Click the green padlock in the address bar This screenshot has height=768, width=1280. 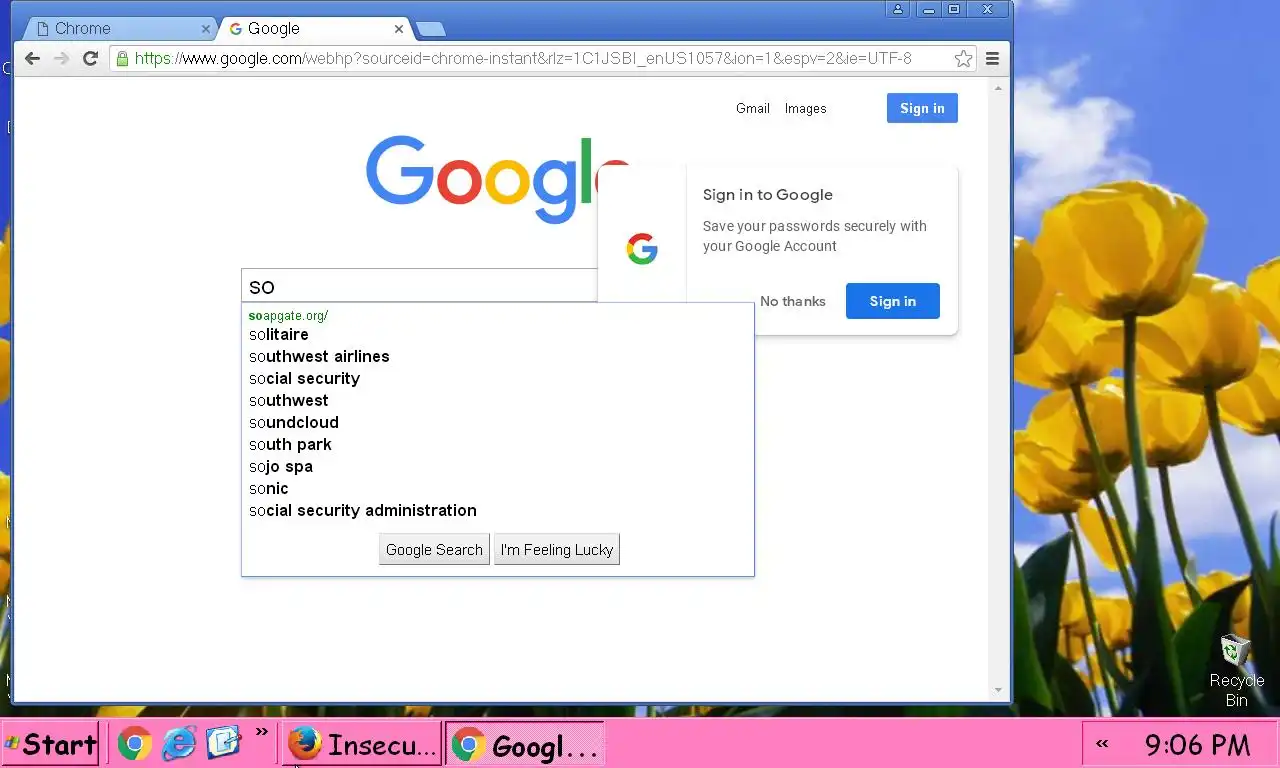[x=122, y=59]
